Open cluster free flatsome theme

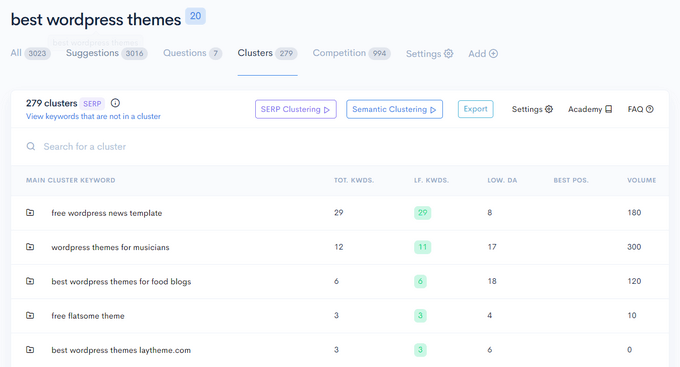coord(88,316)
